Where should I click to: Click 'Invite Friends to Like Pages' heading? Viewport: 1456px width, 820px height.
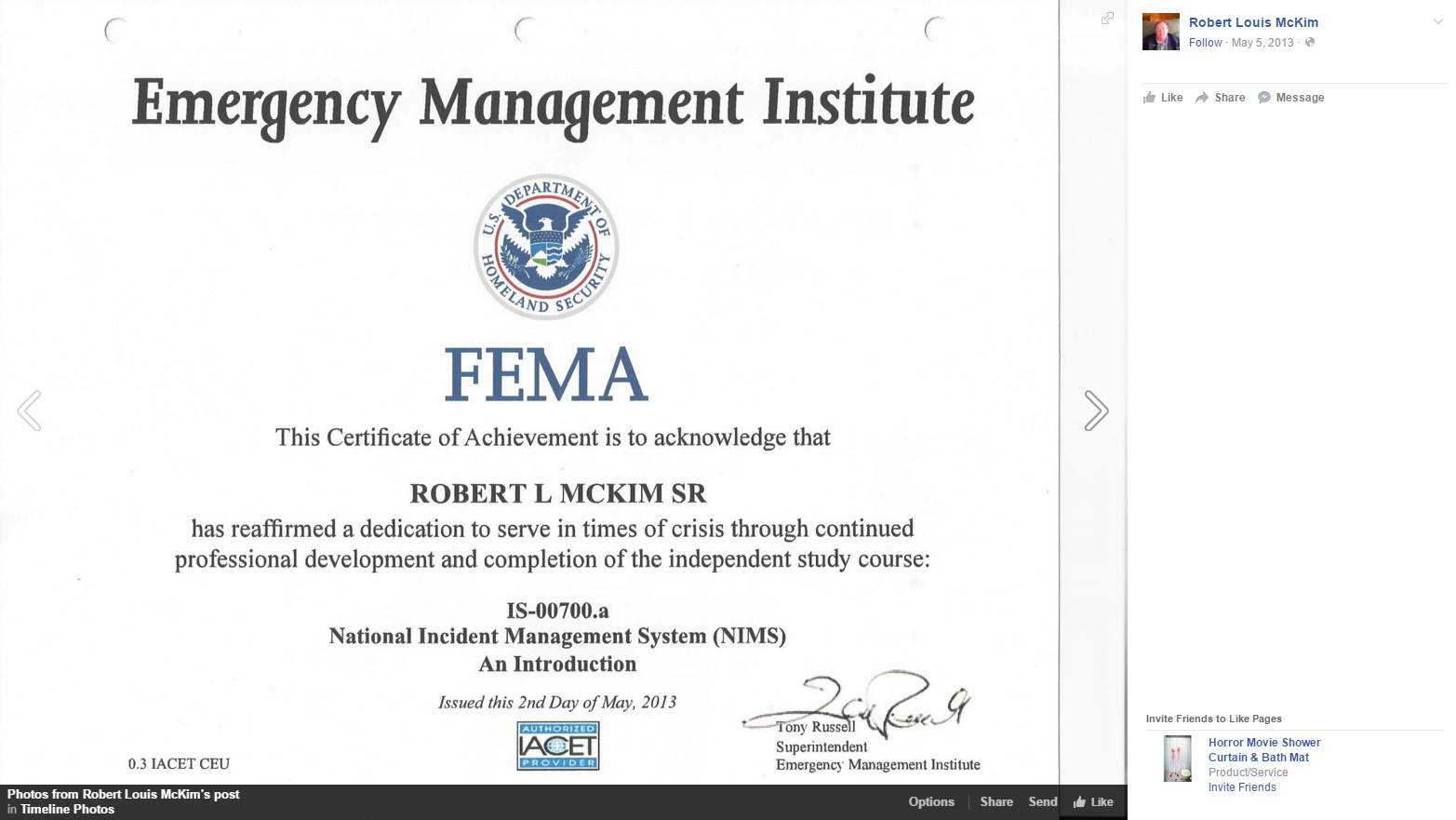[1213, 719]
